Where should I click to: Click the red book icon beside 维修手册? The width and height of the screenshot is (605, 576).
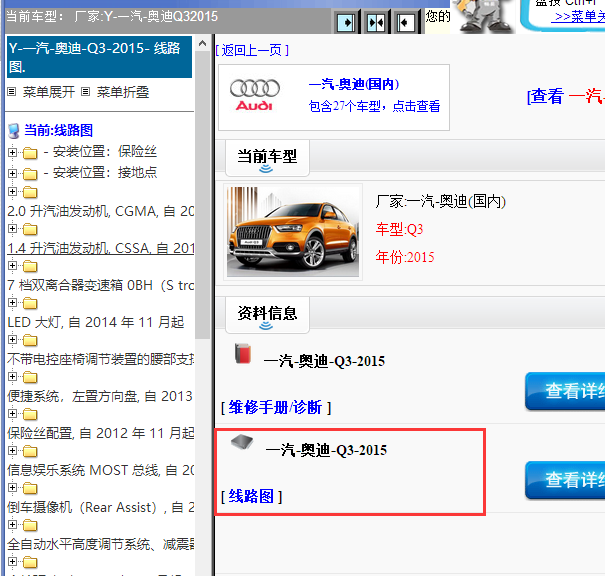(x=243, y=353)
